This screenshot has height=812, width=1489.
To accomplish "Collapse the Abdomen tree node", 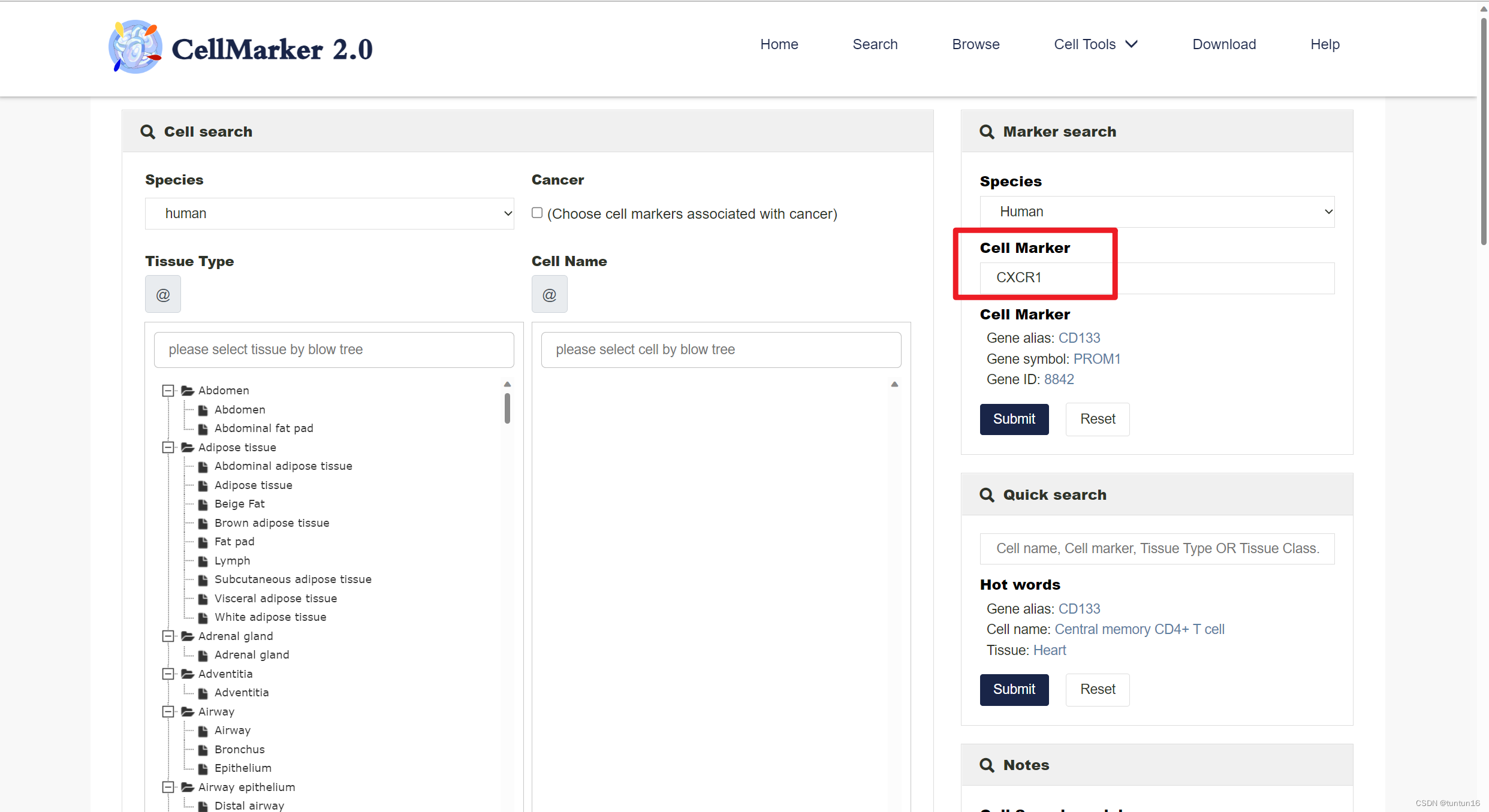I will coord(168,391).
